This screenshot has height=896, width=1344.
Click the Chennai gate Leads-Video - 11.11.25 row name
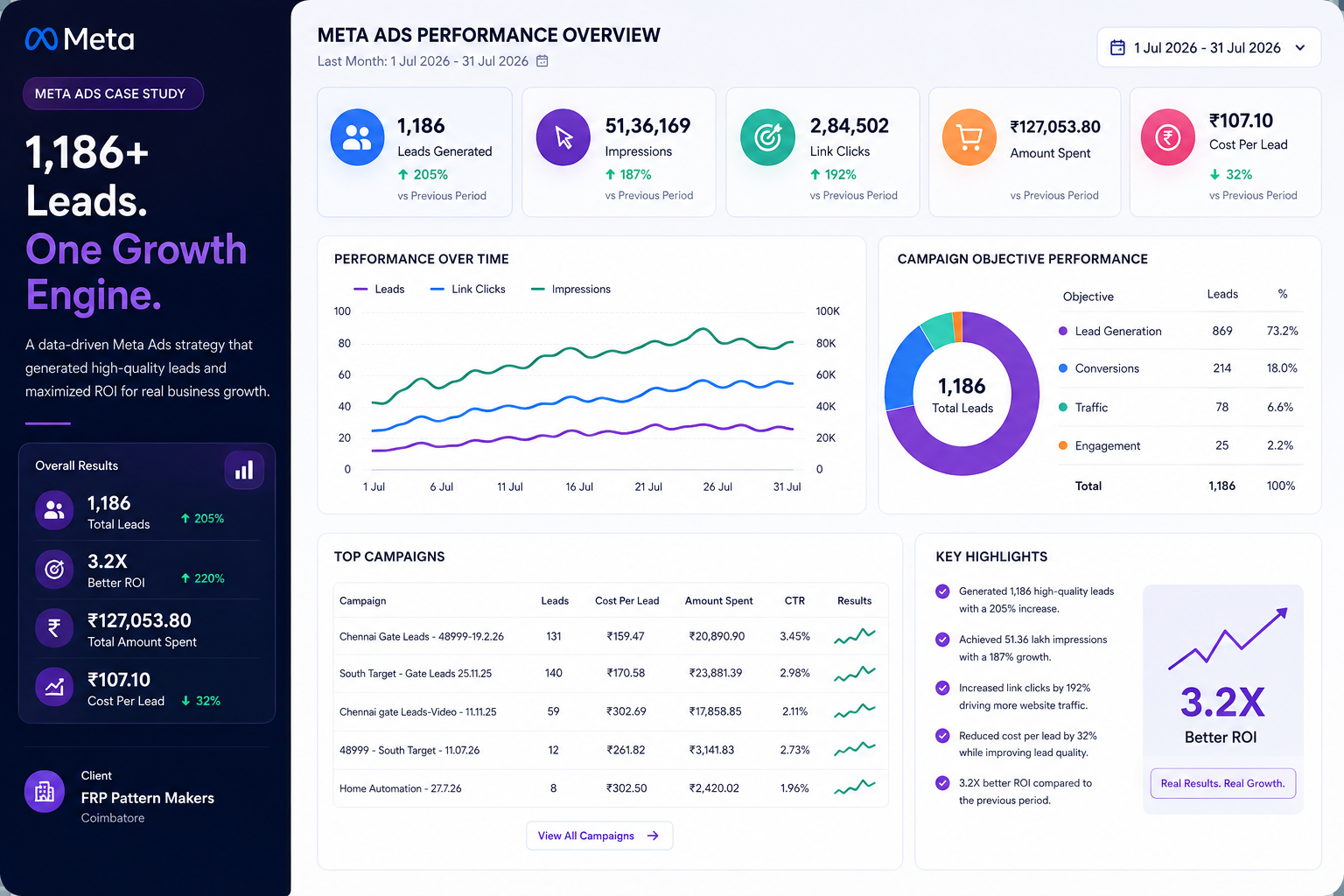coord(418,712)
